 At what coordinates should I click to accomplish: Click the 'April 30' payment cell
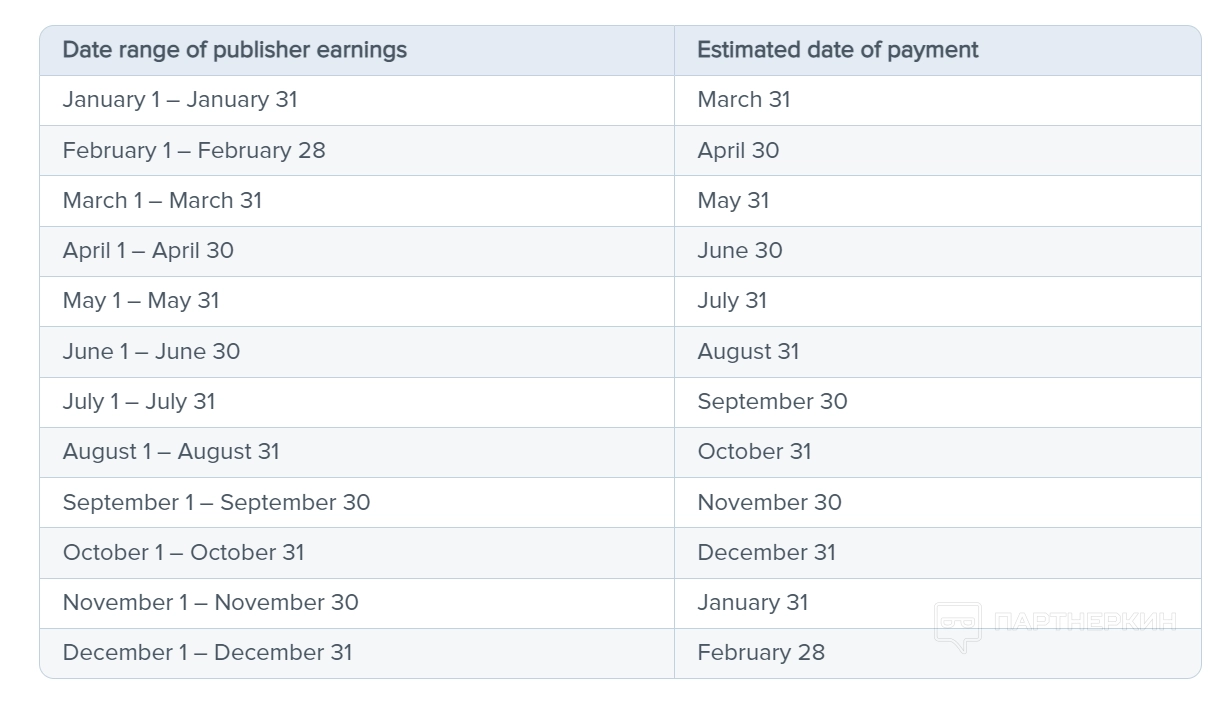click(738, 150)
